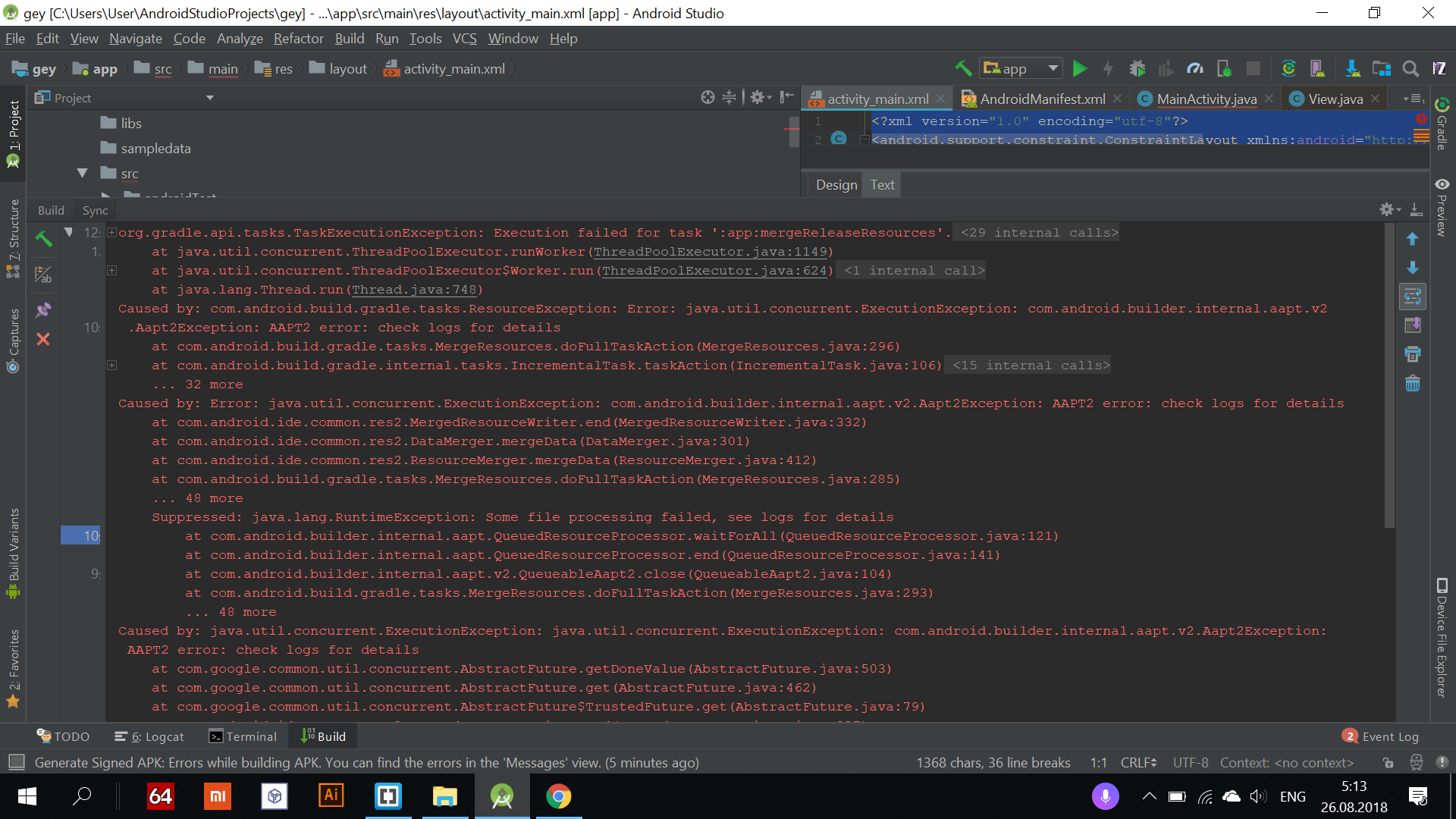Close Build output with red X
Viewport: 1456px width, 819px height.
43,339
